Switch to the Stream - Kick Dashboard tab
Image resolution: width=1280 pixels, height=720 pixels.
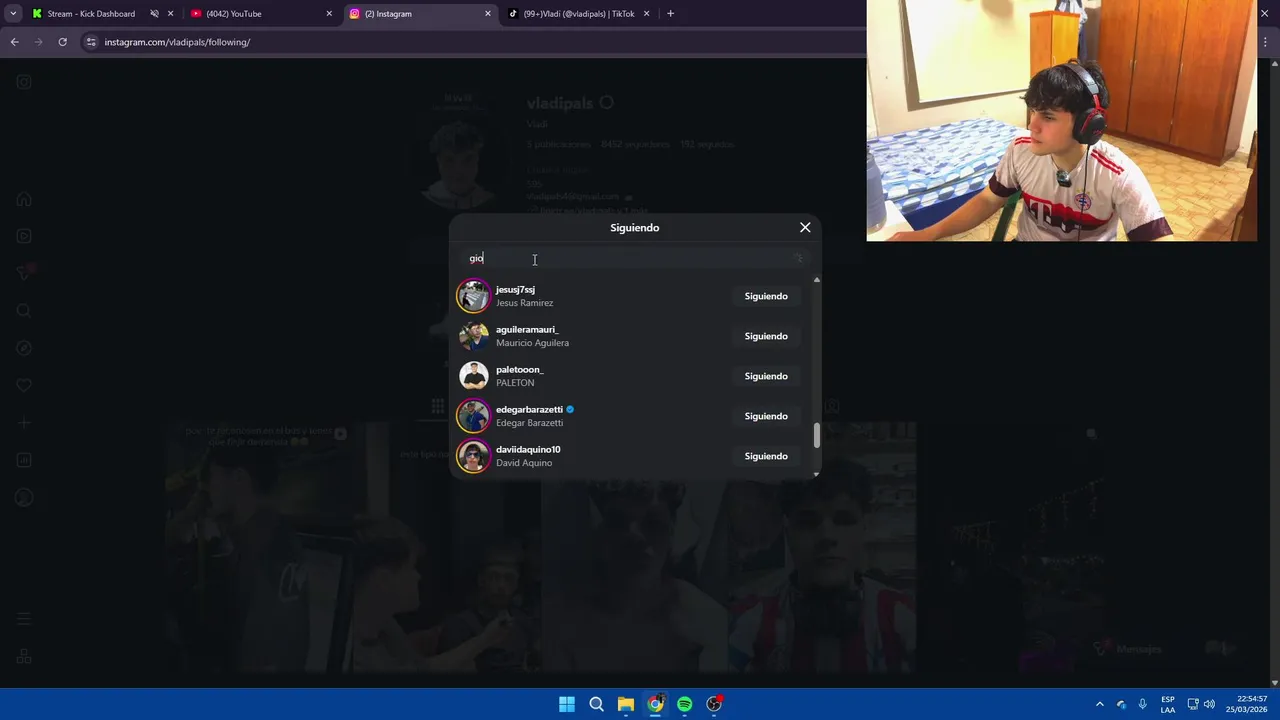90,14
